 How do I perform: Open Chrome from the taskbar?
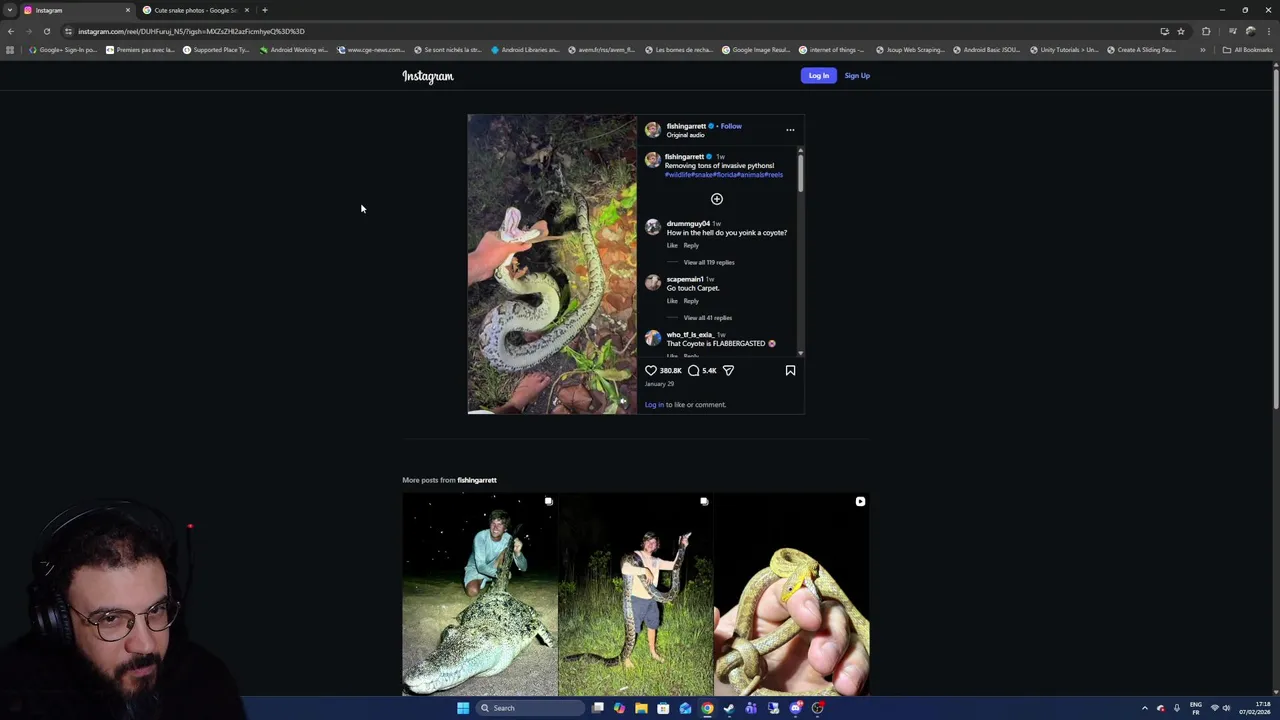coord(707,708)
